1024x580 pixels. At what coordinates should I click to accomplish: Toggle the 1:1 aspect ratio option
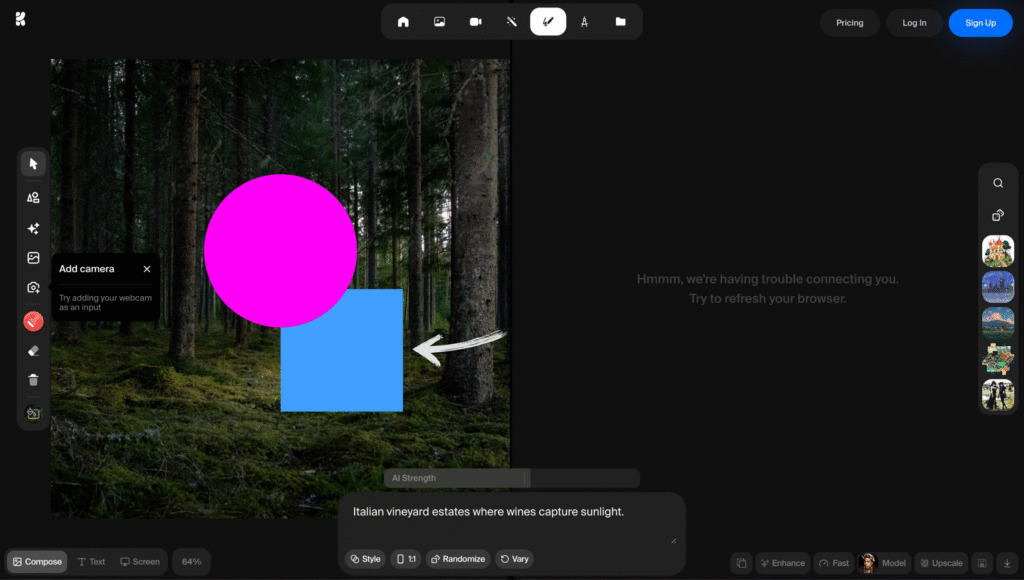click(406, 558)
